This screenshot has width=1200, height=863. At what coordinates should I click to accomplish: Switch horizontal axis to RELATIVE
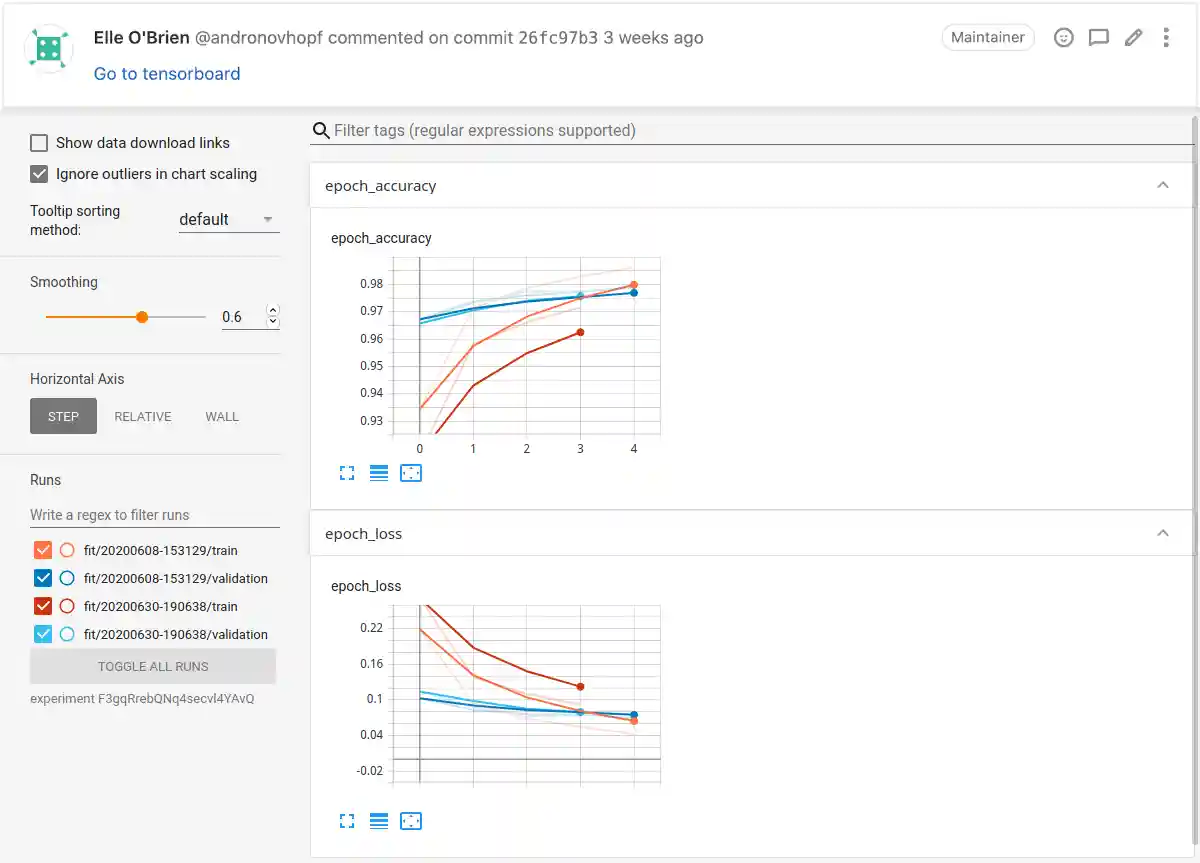(143, 416)
